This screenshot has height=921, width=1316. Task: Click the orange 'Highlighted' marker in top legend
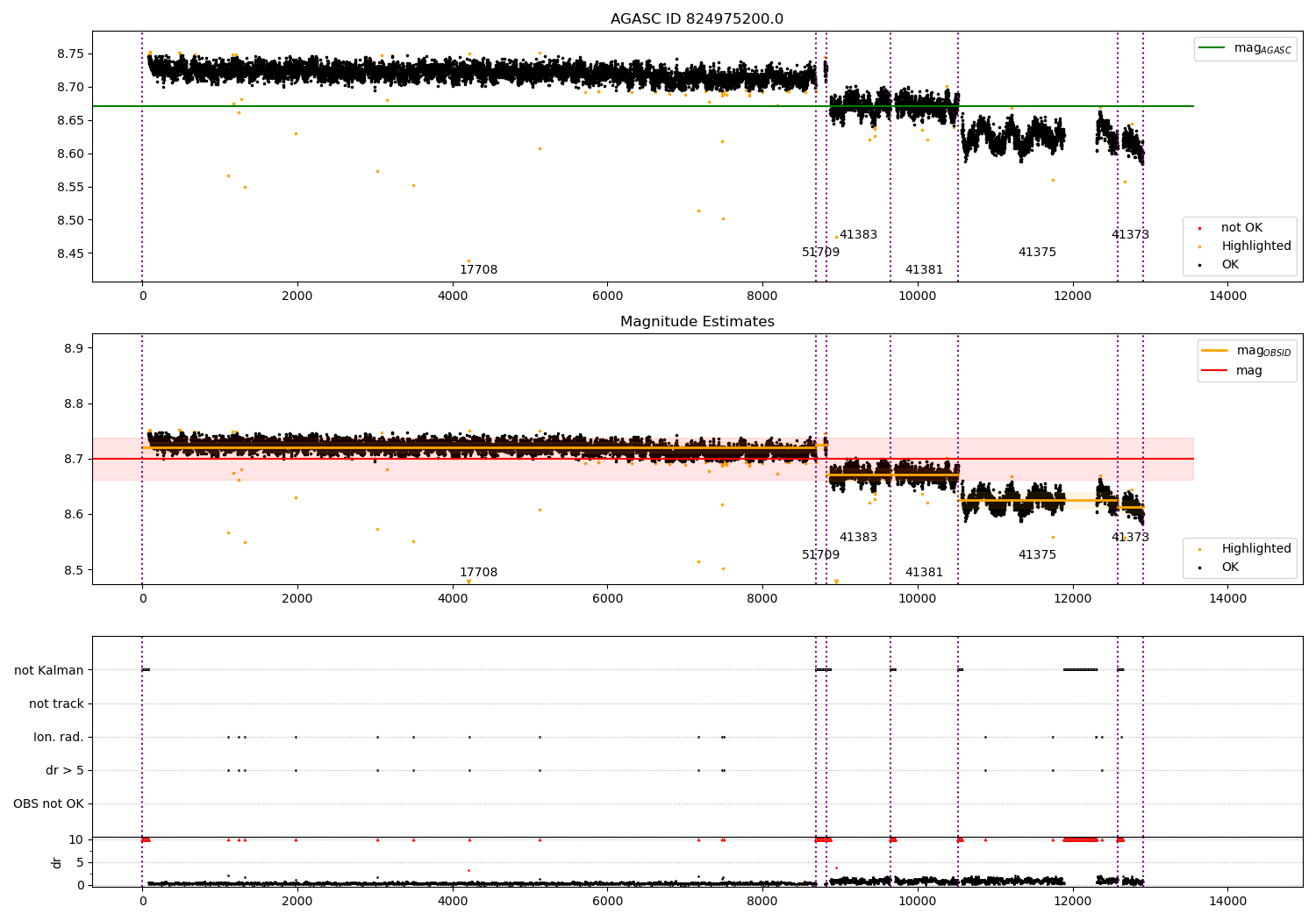[x=1199, y=246]
